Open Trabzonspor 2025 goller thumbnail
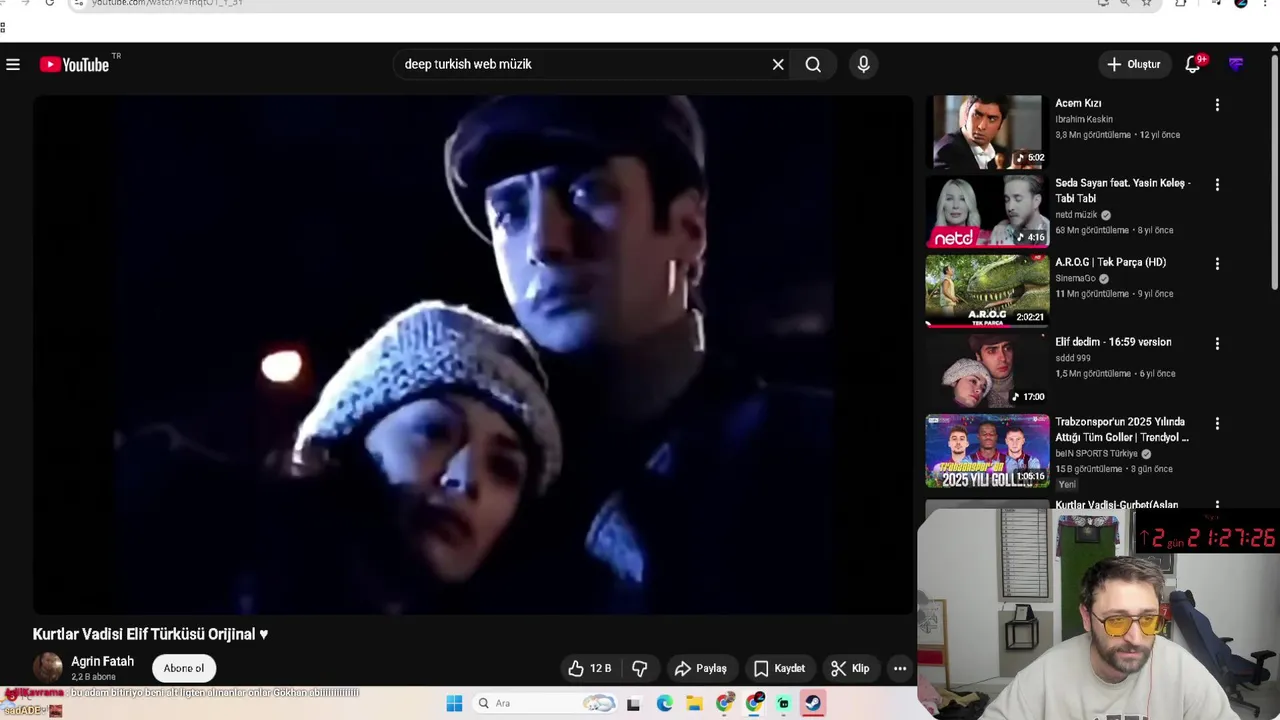This screenshot has width=1280, height=720. (987, 450)
